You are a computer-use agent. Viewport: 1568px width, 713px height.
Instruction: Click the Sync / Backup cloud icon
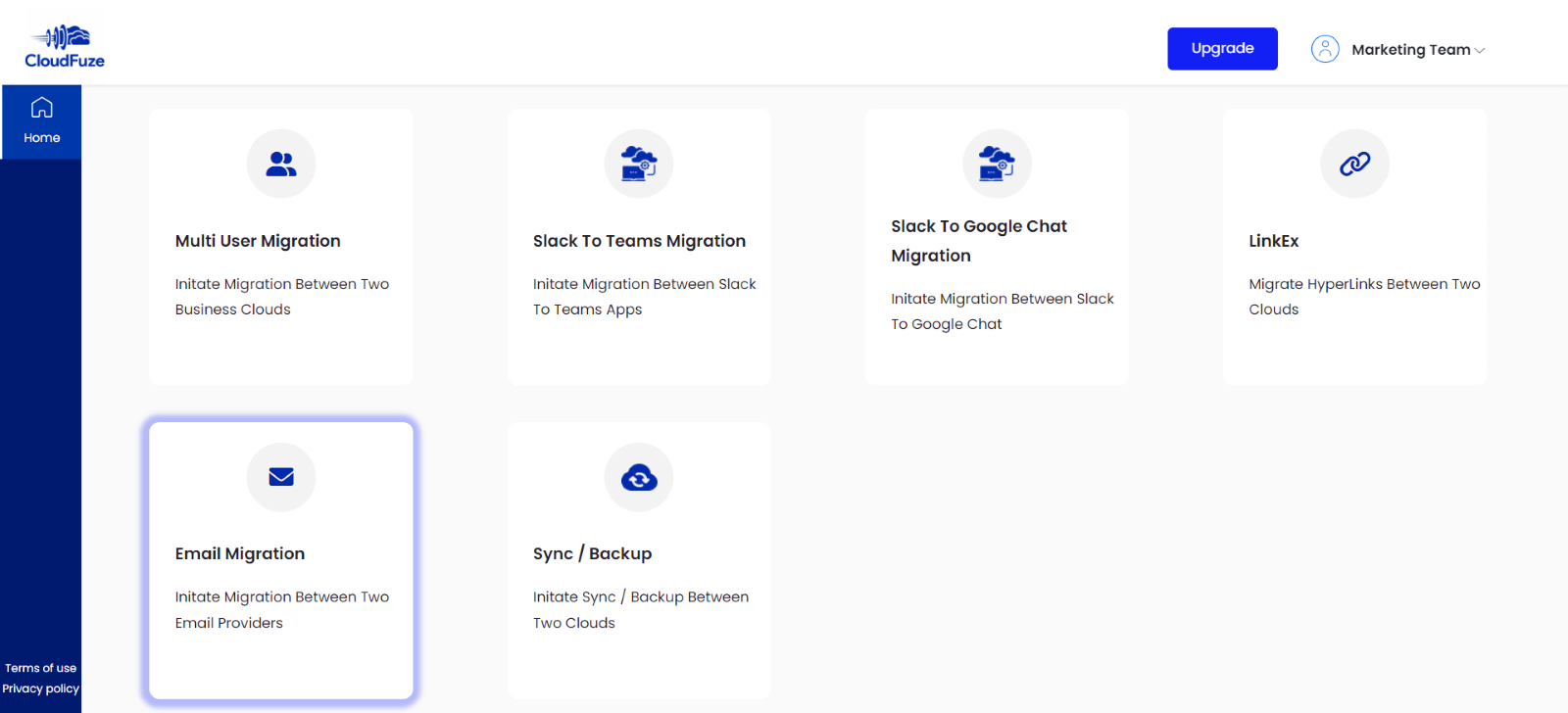(639, 477)
